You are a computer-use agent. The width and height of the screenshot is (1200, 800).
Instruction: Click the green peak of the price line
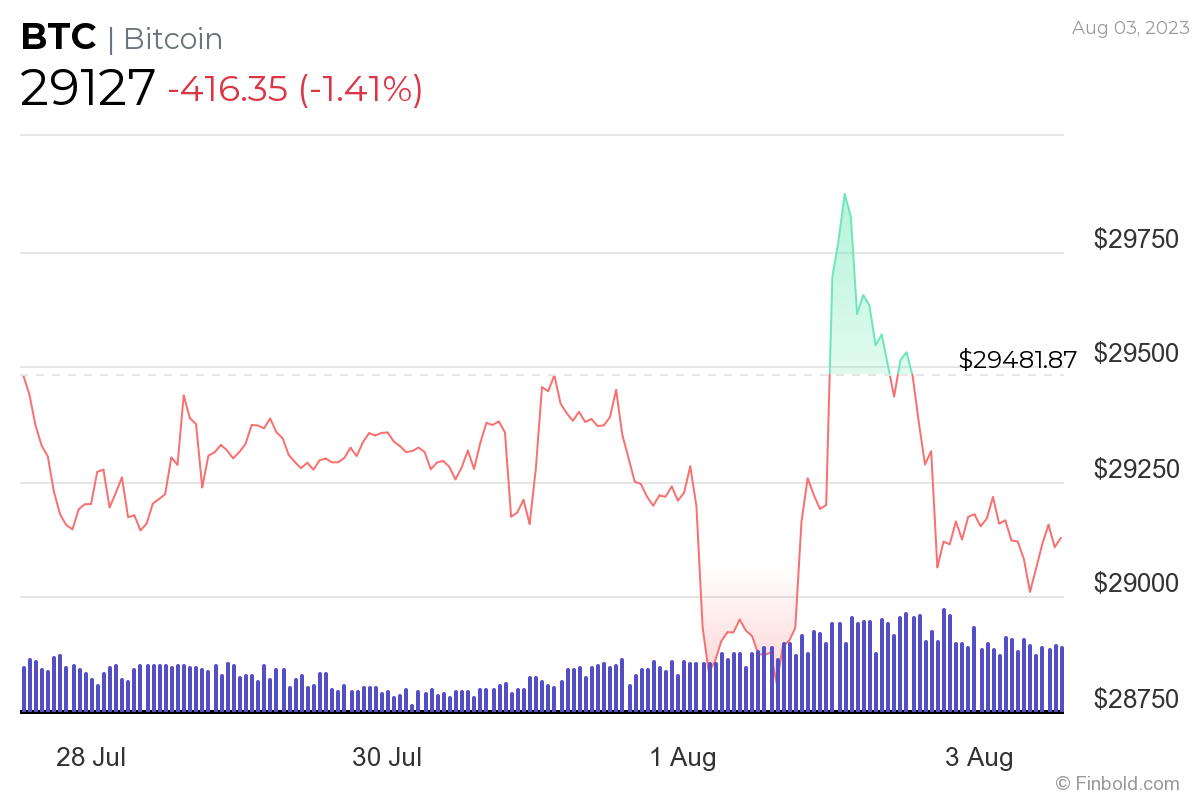coord(844,194)
